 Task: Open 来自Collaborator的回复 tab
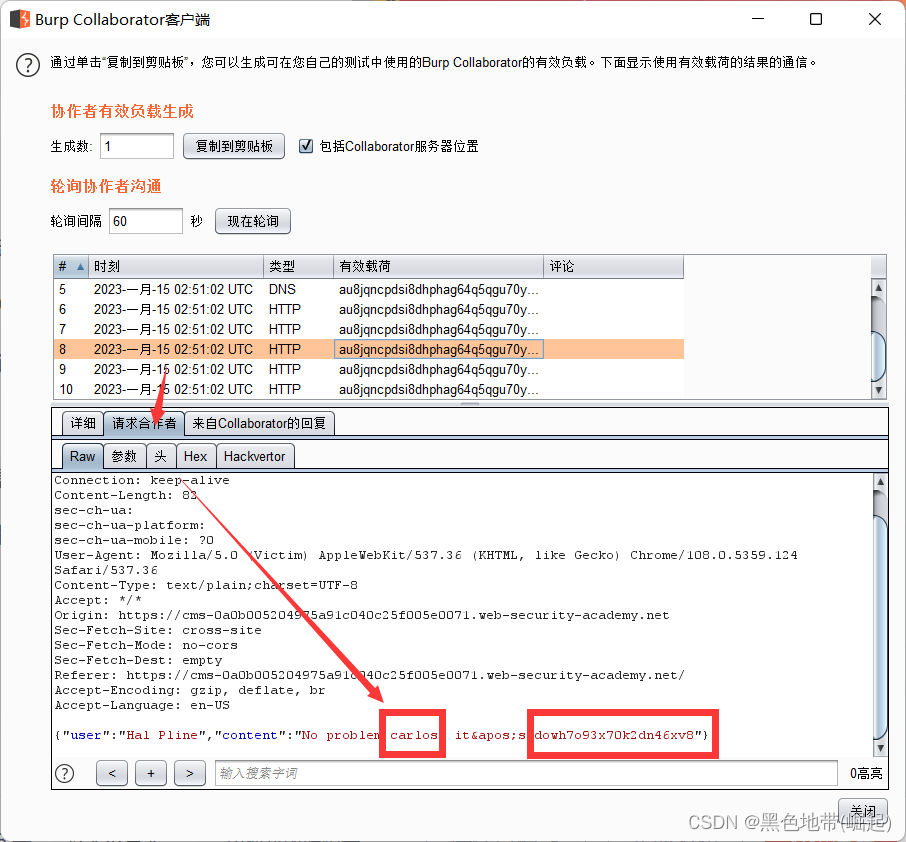pyautogui.click(x=259, y=424)
